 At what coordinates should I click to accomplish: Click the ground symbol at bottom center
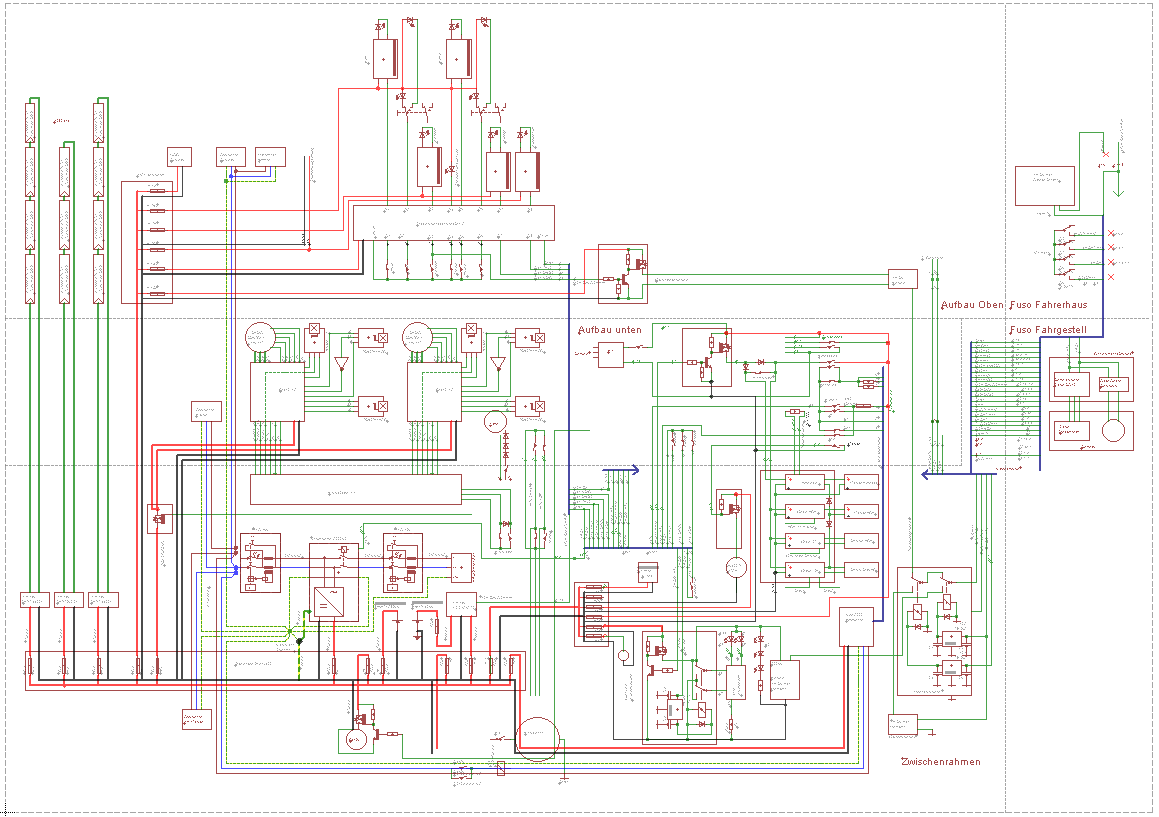tap(564, 777)
